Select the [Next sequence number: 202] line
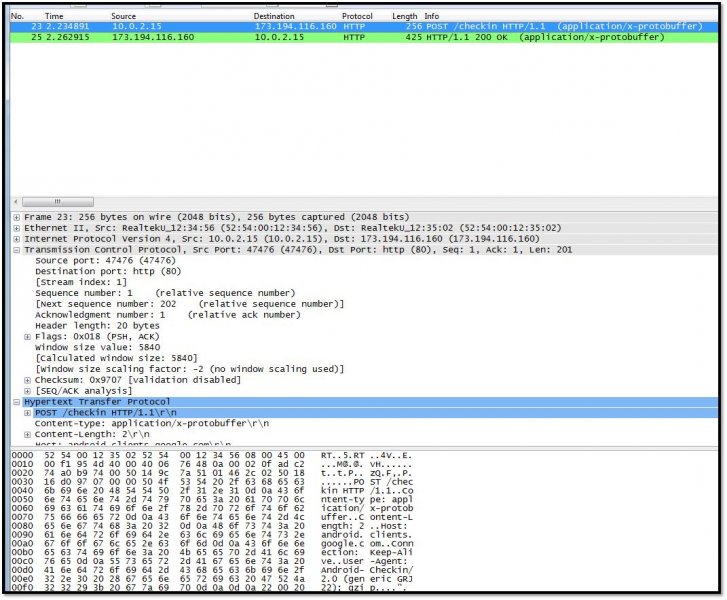This screenshot has height=600, width=727. [x=190, y=304]
